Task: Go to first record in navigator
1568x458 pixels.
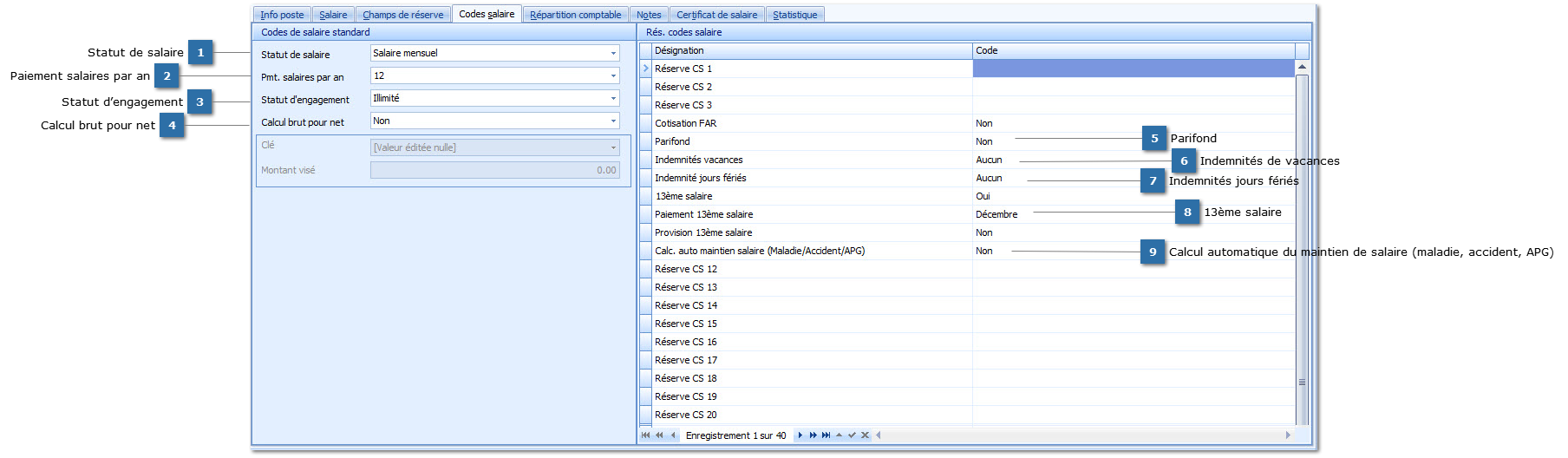Action: tap(645, 435)
